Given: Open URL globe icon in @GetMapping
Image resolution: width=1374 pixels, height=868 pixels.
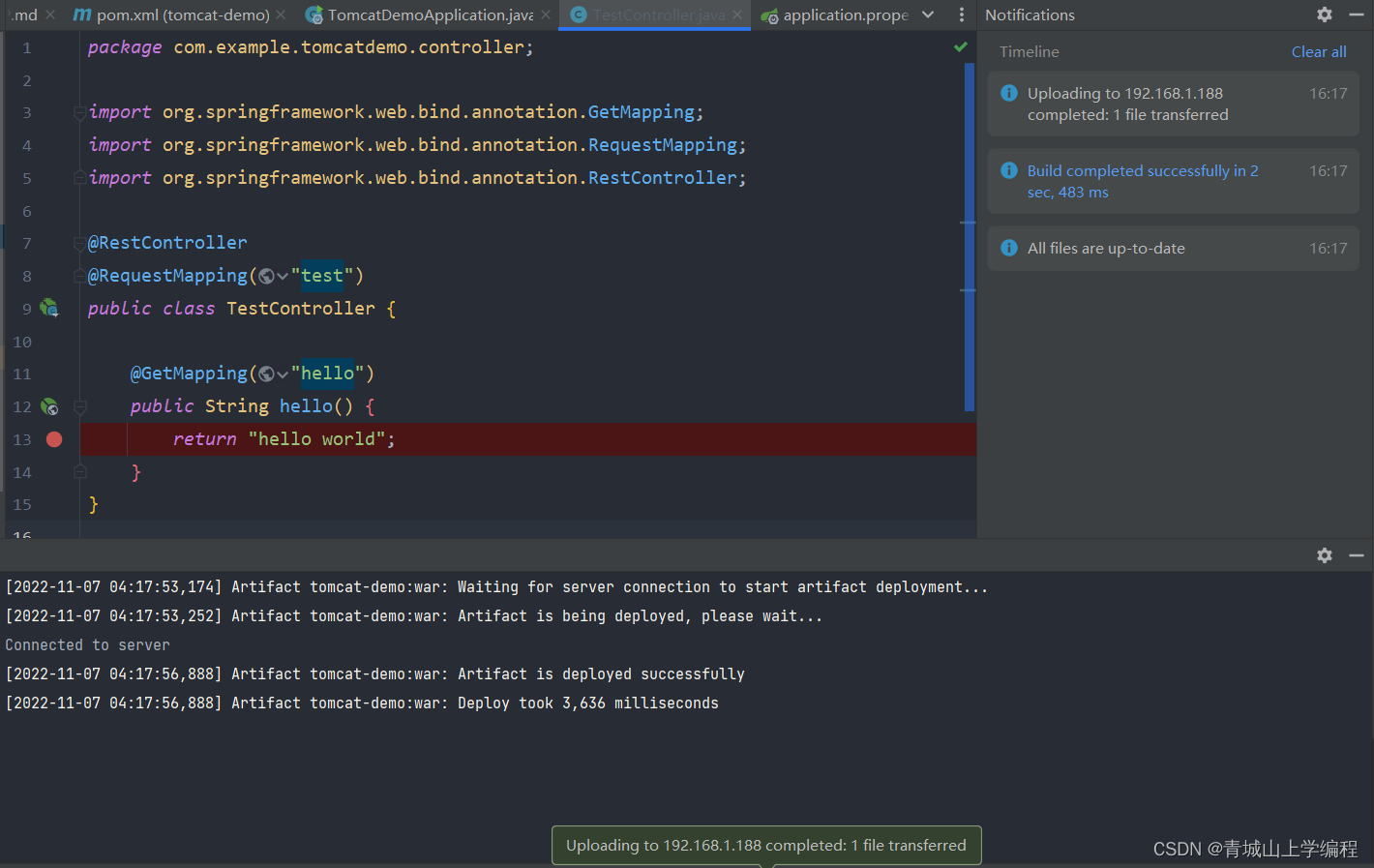Looking at the screenshot, I should pyautogui.click(x=266, y=374).
